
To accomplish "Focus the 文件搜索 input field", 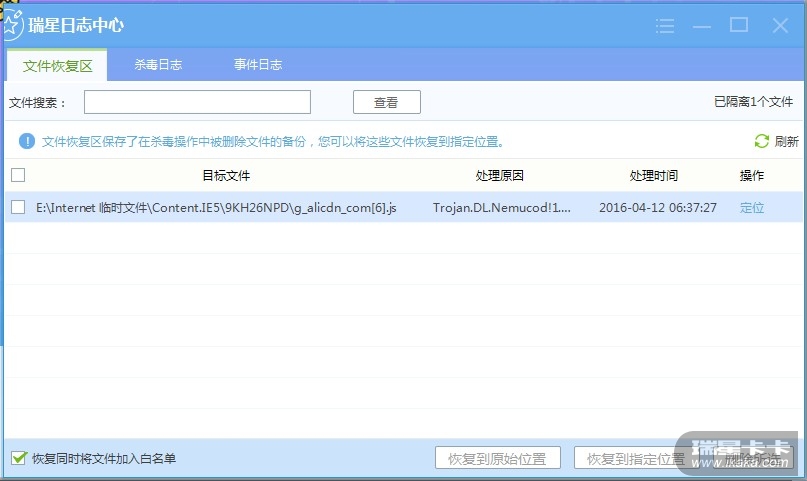I will [x=197, y=102].
